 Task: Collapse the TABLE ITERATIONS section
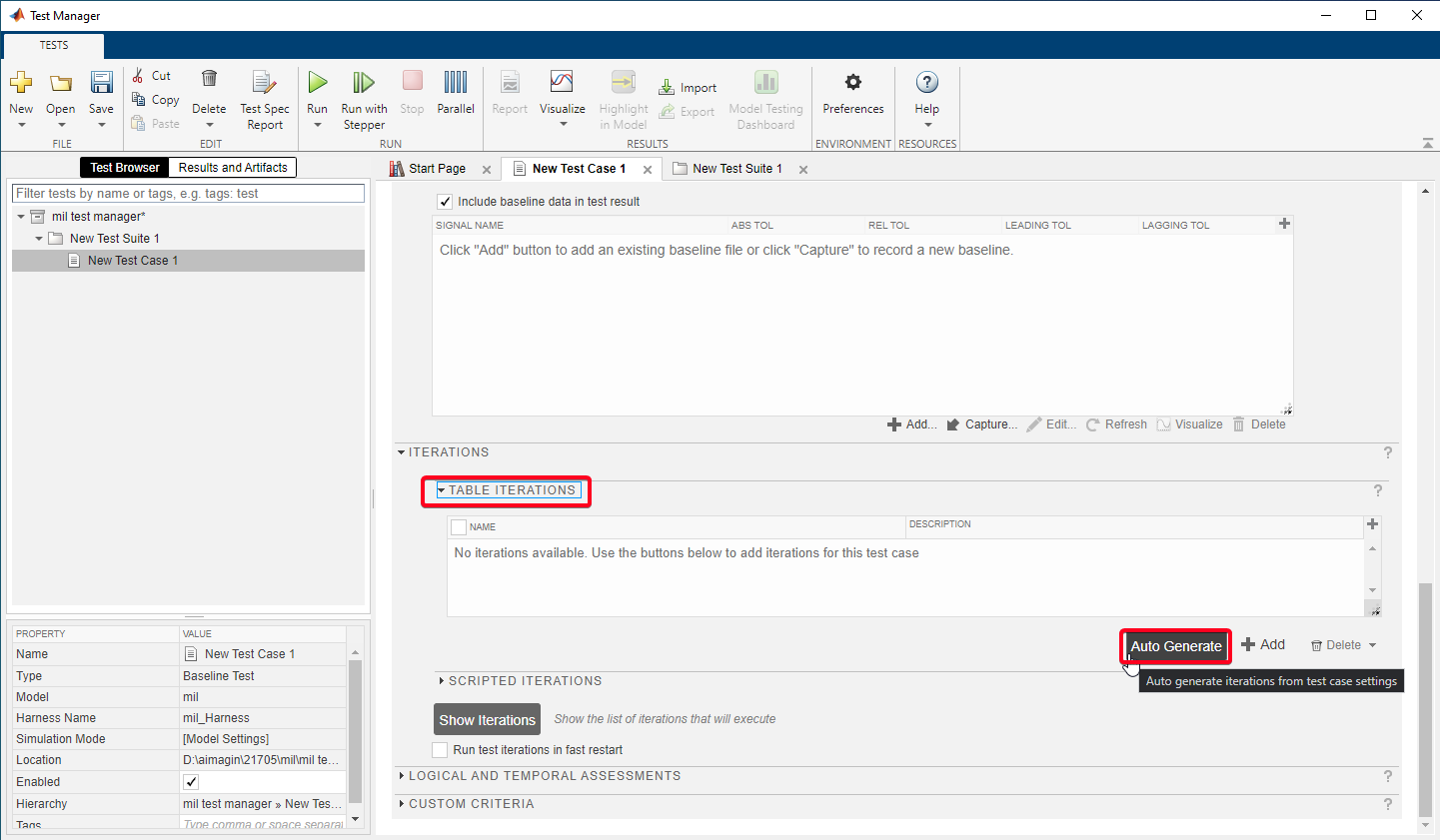click(442, 490)
